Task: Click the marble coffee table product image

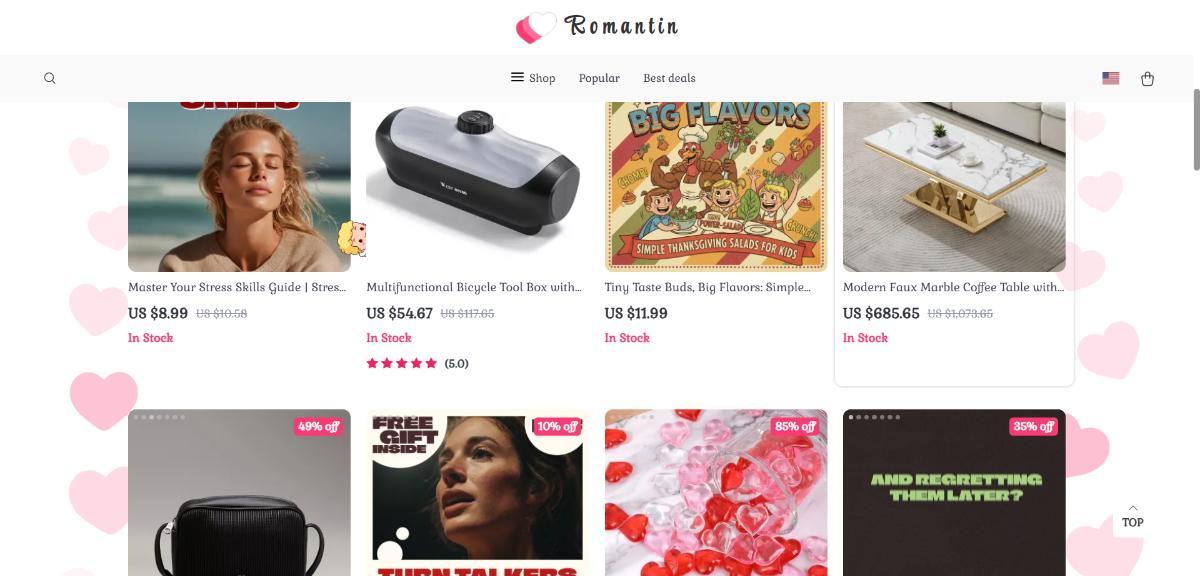Action: click(x=954, y=186)
